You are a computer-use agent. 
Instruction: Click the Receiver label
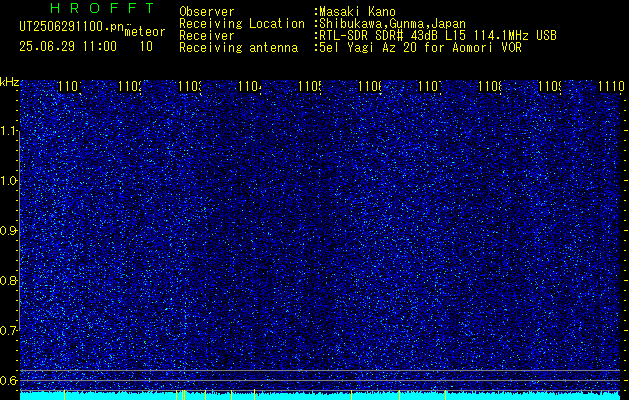coord(207,36)
